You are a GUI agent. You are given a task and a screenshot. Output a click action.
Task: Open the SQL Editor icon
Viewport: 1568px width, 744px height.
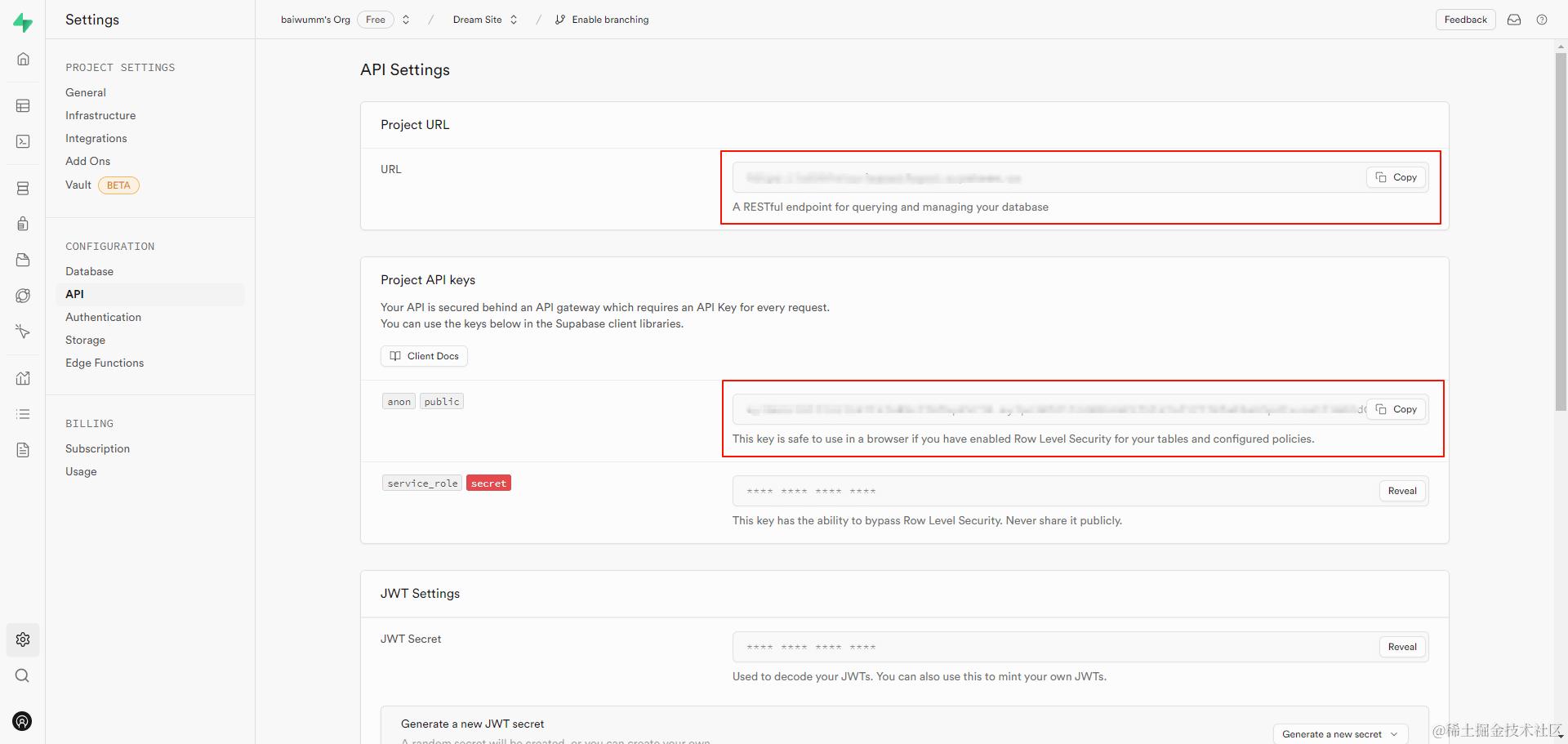coord(23,141)
